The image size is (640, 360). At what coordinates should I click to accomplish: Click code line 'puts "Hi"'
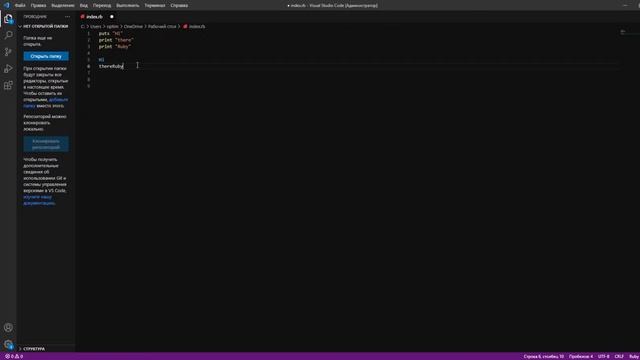click(x=111, y=33)
